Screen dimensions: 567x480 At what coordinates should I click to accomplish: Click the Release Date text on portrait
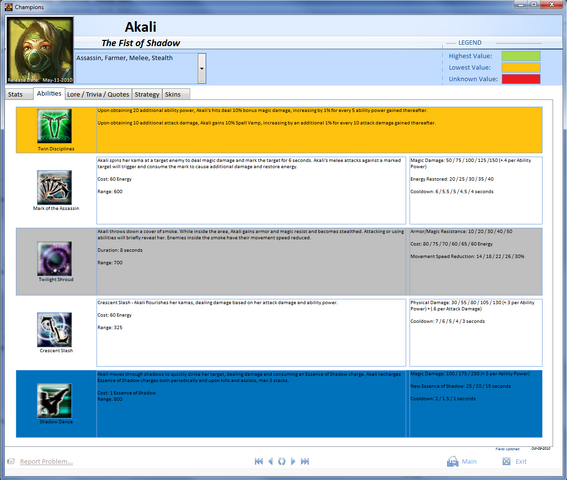click(40, 80)
